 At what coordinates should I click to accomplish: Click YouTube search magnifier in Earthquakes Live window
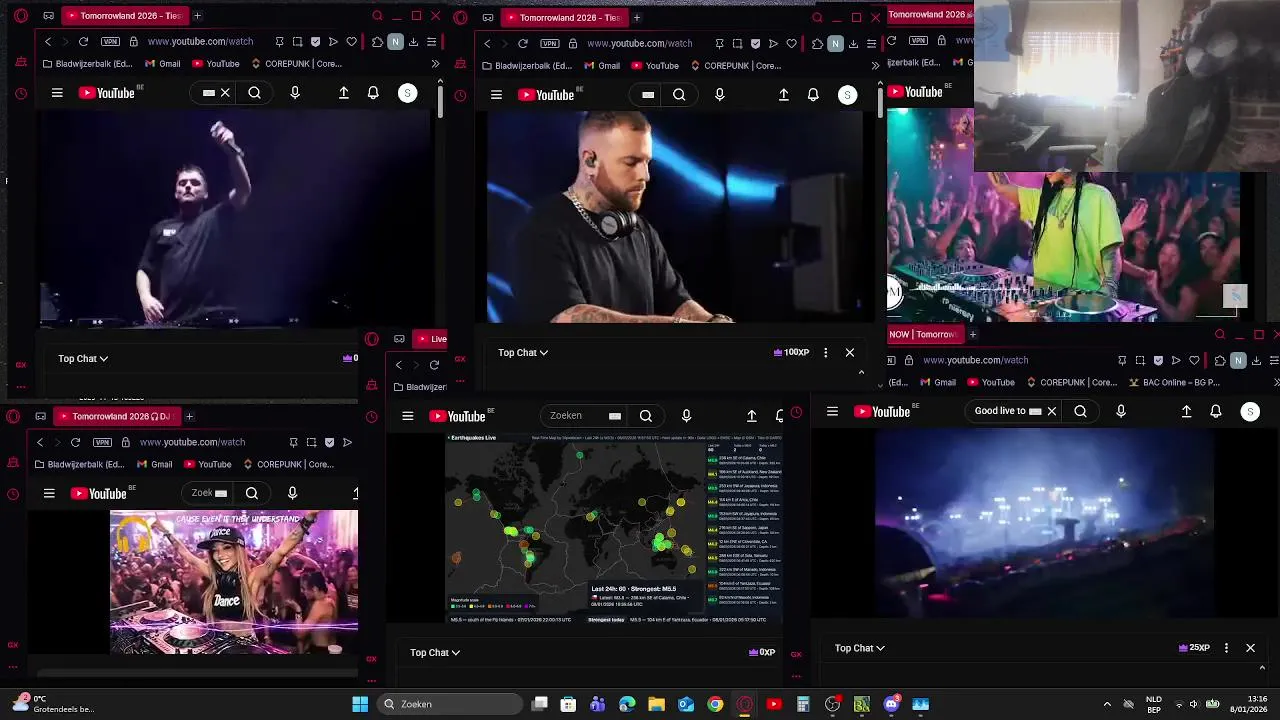646,416
